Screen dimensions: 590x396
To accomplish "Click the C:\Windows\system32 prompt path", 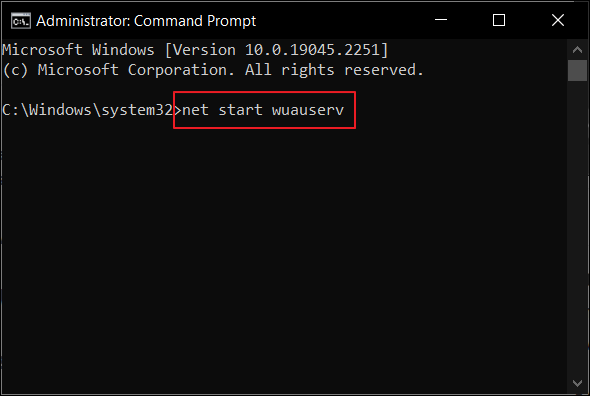I will click(x=87, y=110).
